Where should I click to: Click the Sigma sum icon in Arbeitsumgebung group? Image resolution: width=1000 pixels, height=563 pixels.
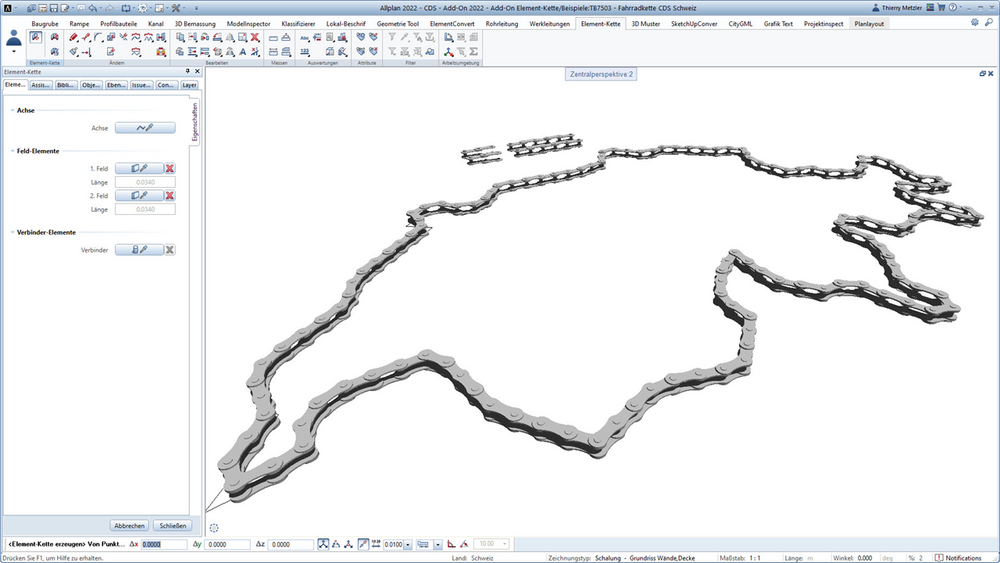point(474,52)
